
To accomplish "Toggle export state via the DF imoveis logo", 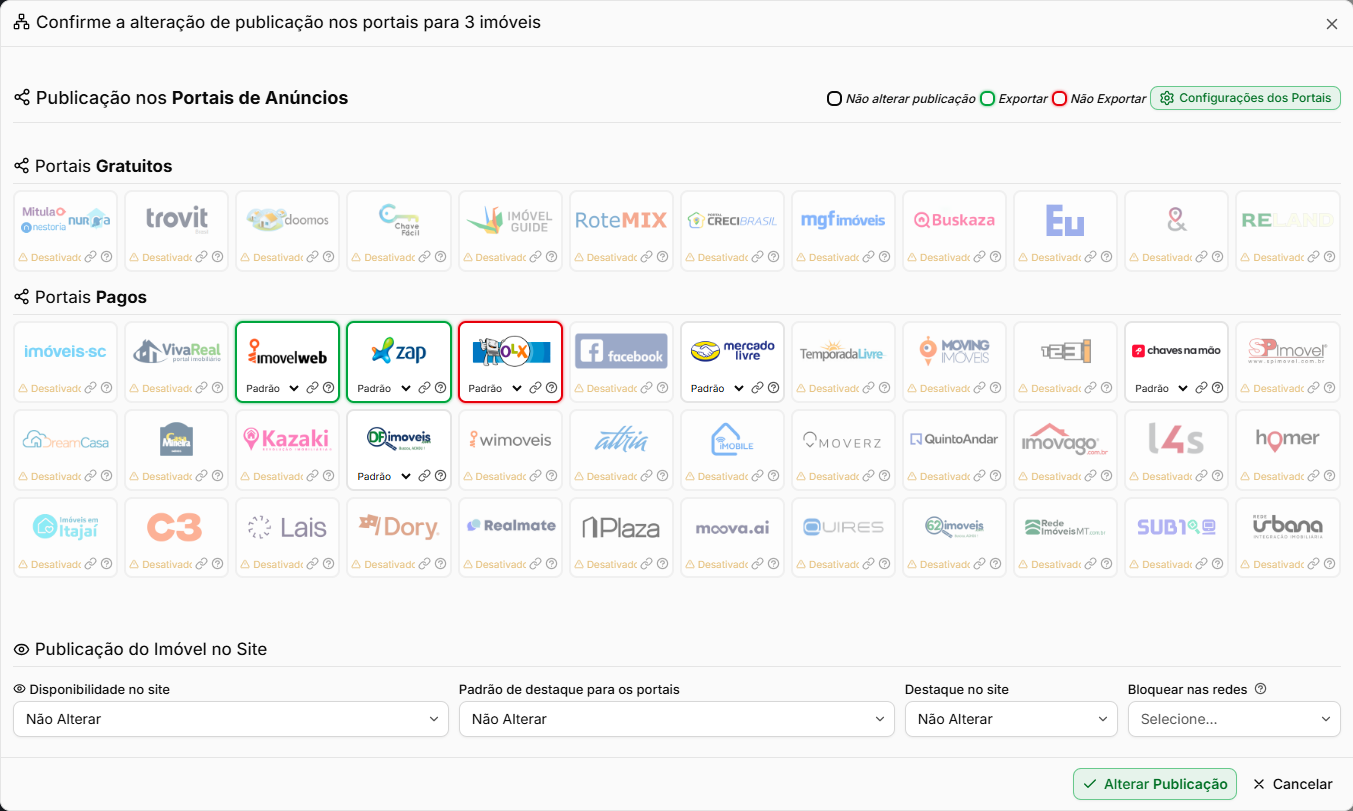I will click(x=399, y=439).
